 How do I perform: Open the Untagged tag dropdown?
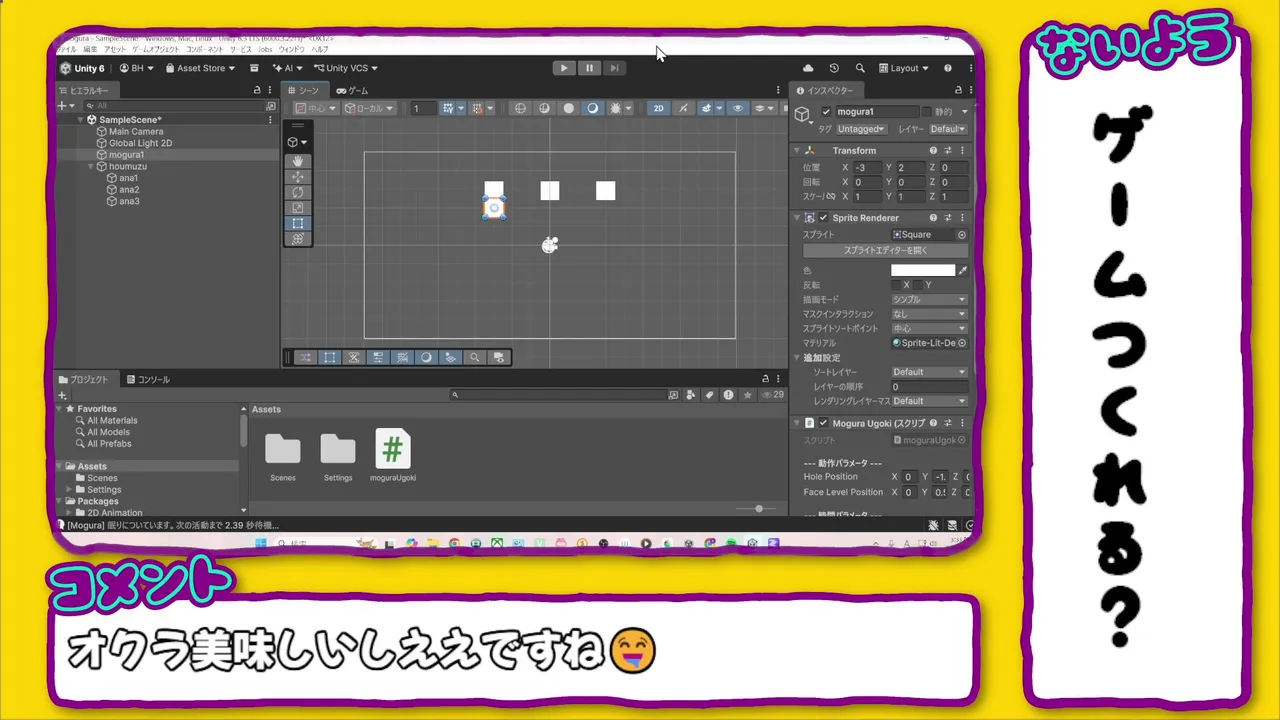point(862,129)
